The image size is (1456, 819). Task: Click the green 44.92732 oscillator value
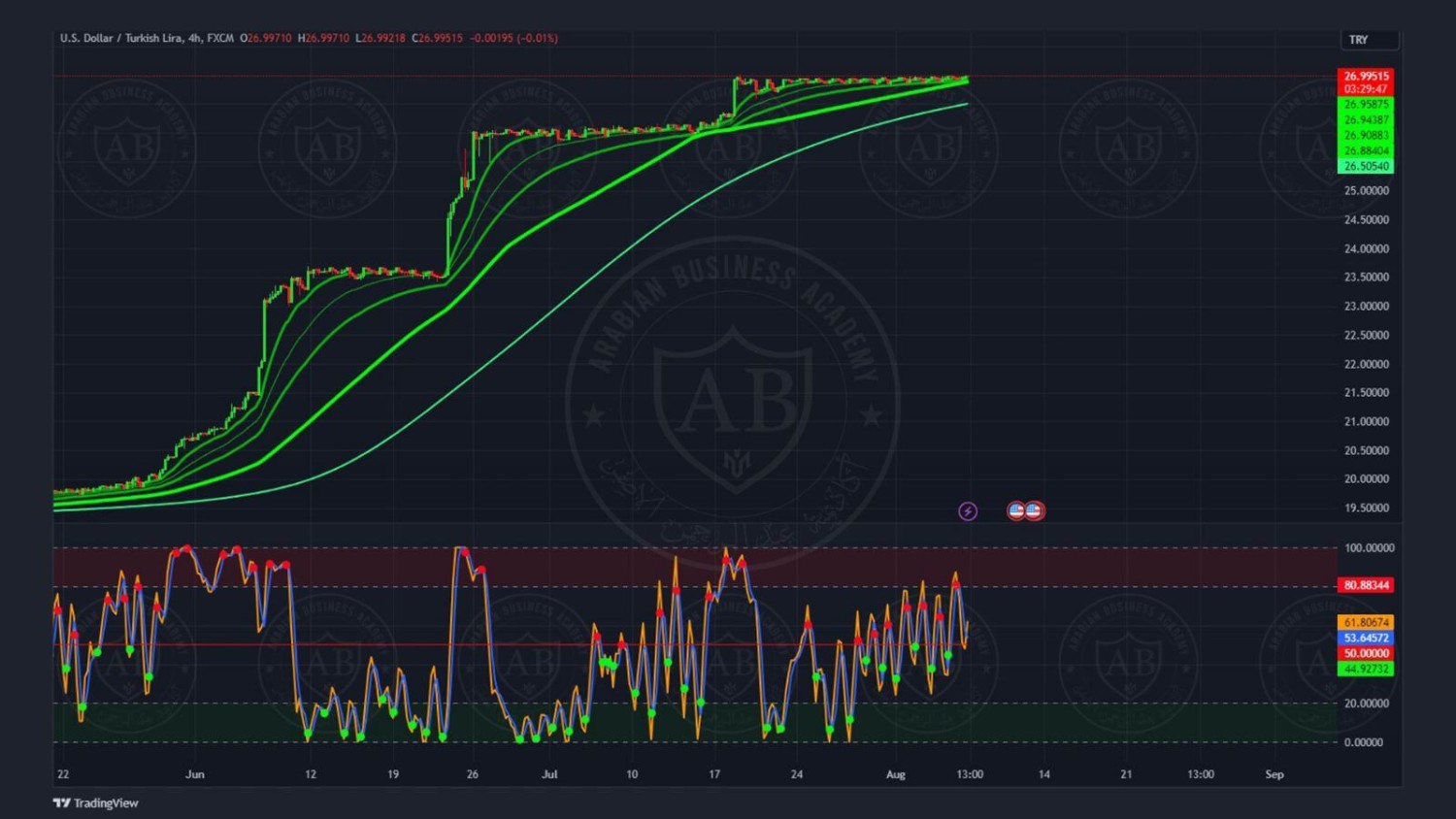pyautogui.click(x=1366, y=669)
